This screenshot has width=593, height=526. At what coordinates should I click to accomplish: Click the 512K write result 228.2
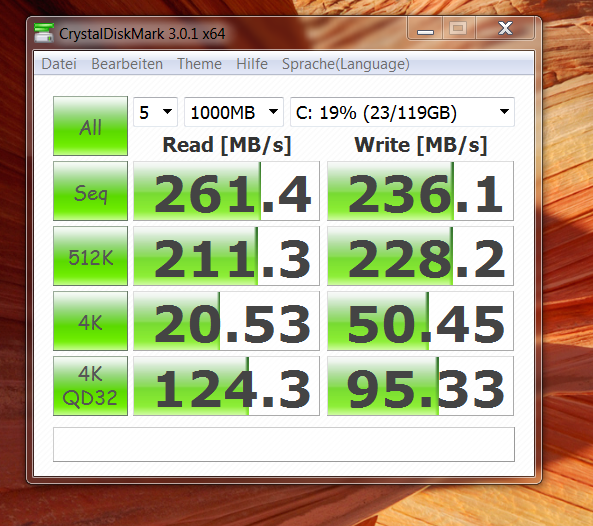coord(421,256)
